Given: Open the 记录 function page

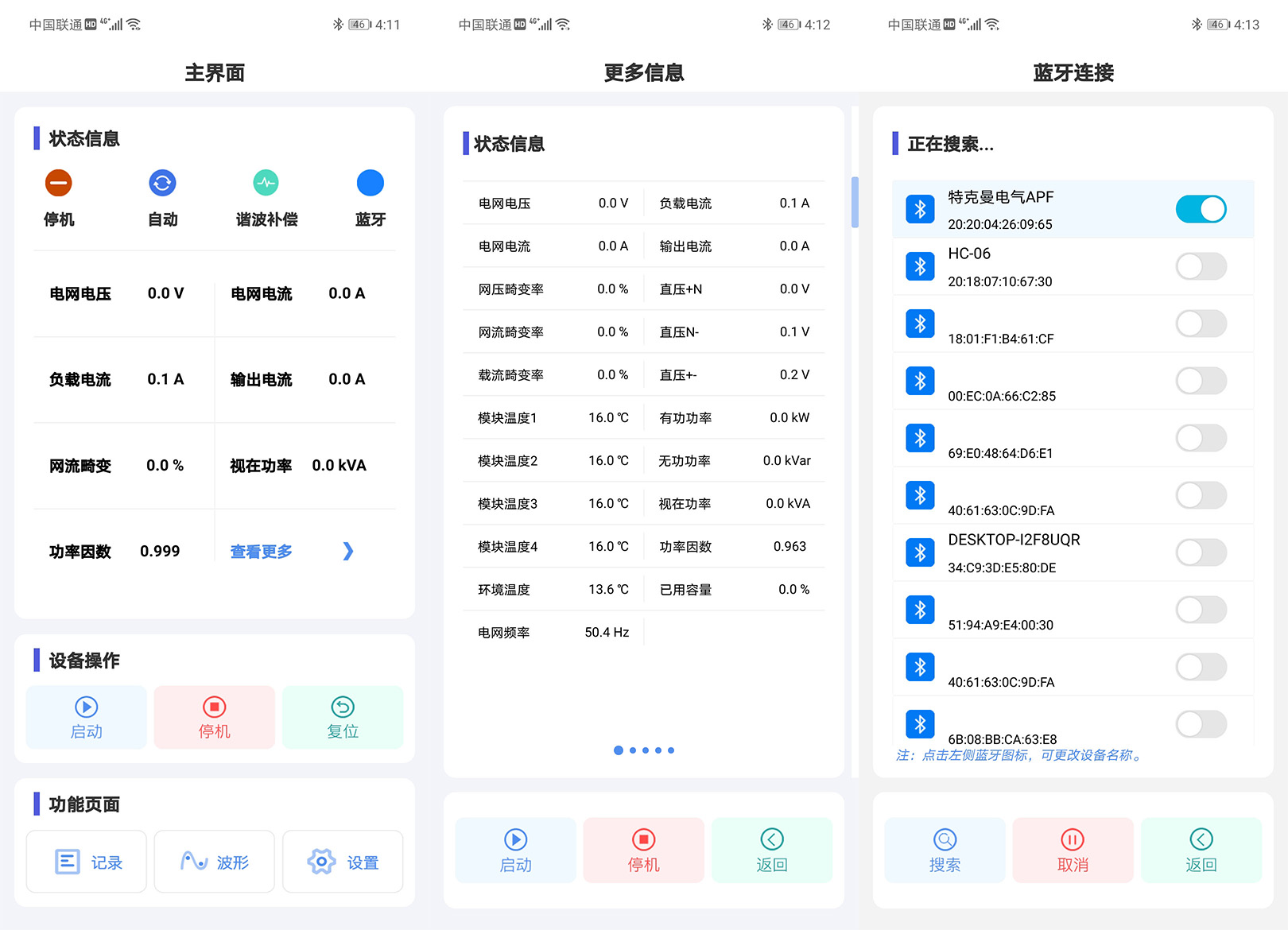Looking at the screenshot, I should coord(87,862).
